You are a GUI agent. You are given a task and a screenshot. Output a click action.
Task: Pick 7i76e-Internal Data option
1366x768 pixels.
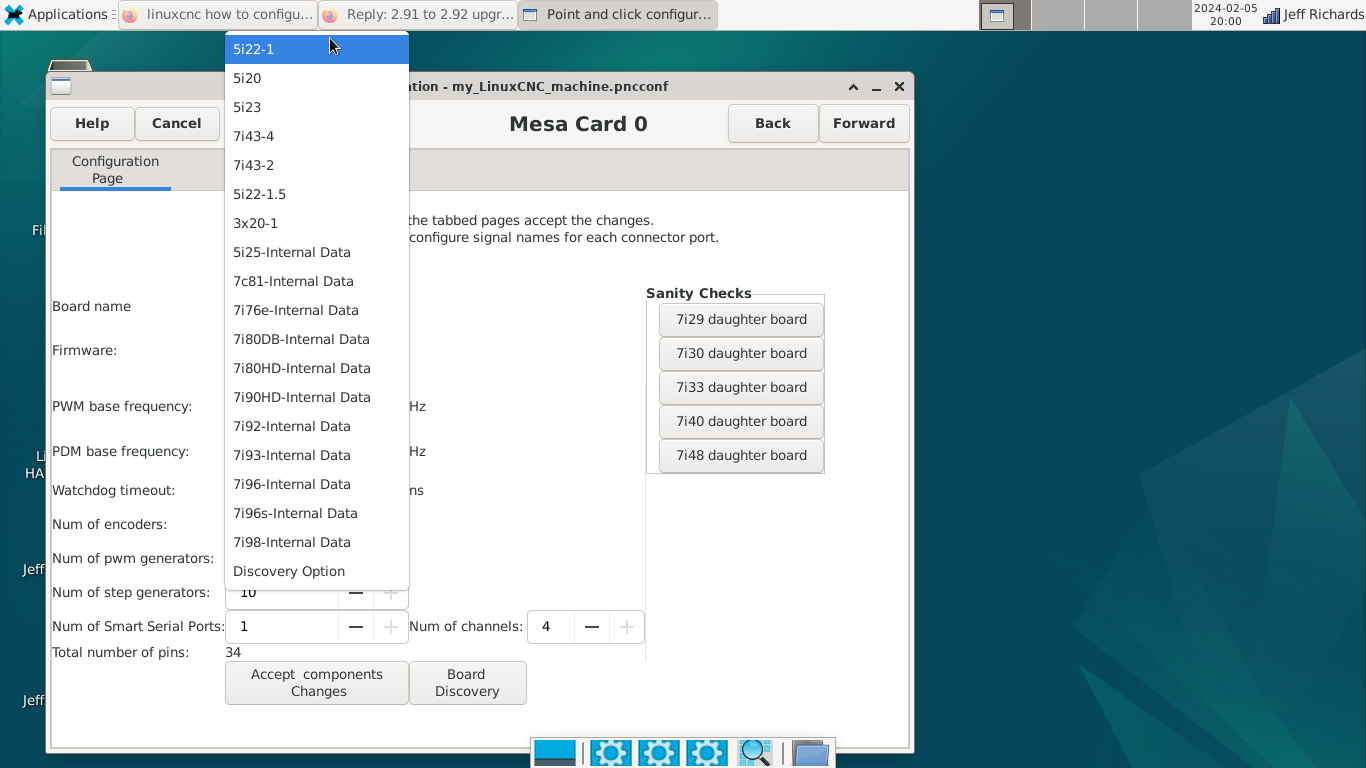(x=317, y=310)
